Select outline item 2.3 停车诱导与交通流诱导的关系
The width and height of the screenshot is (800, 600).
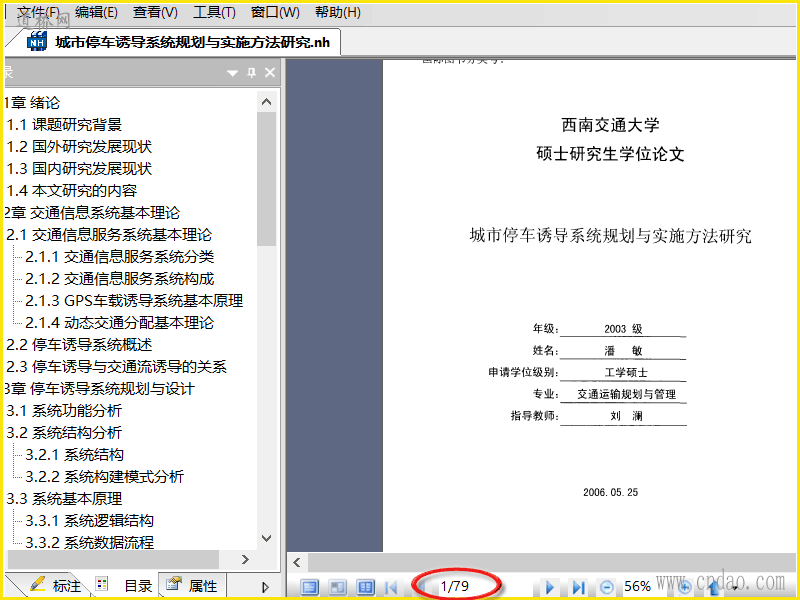(116, 366)
